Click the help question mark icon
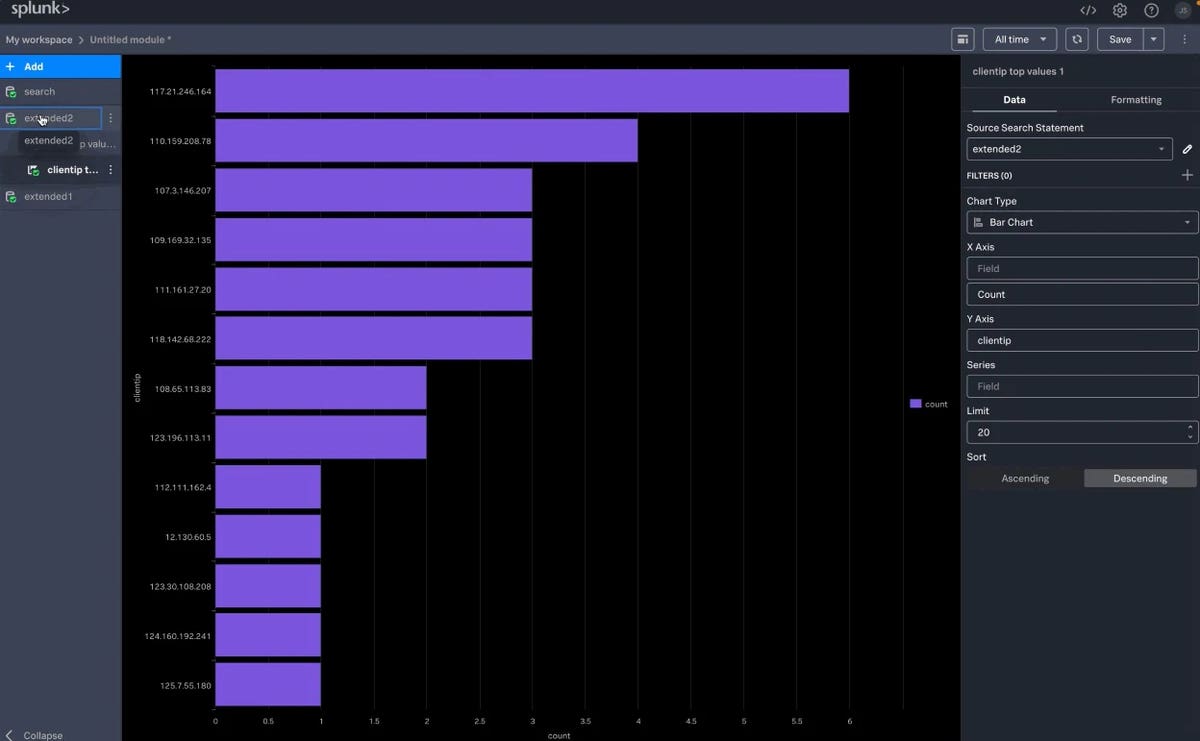 (x=1151, y=10)
